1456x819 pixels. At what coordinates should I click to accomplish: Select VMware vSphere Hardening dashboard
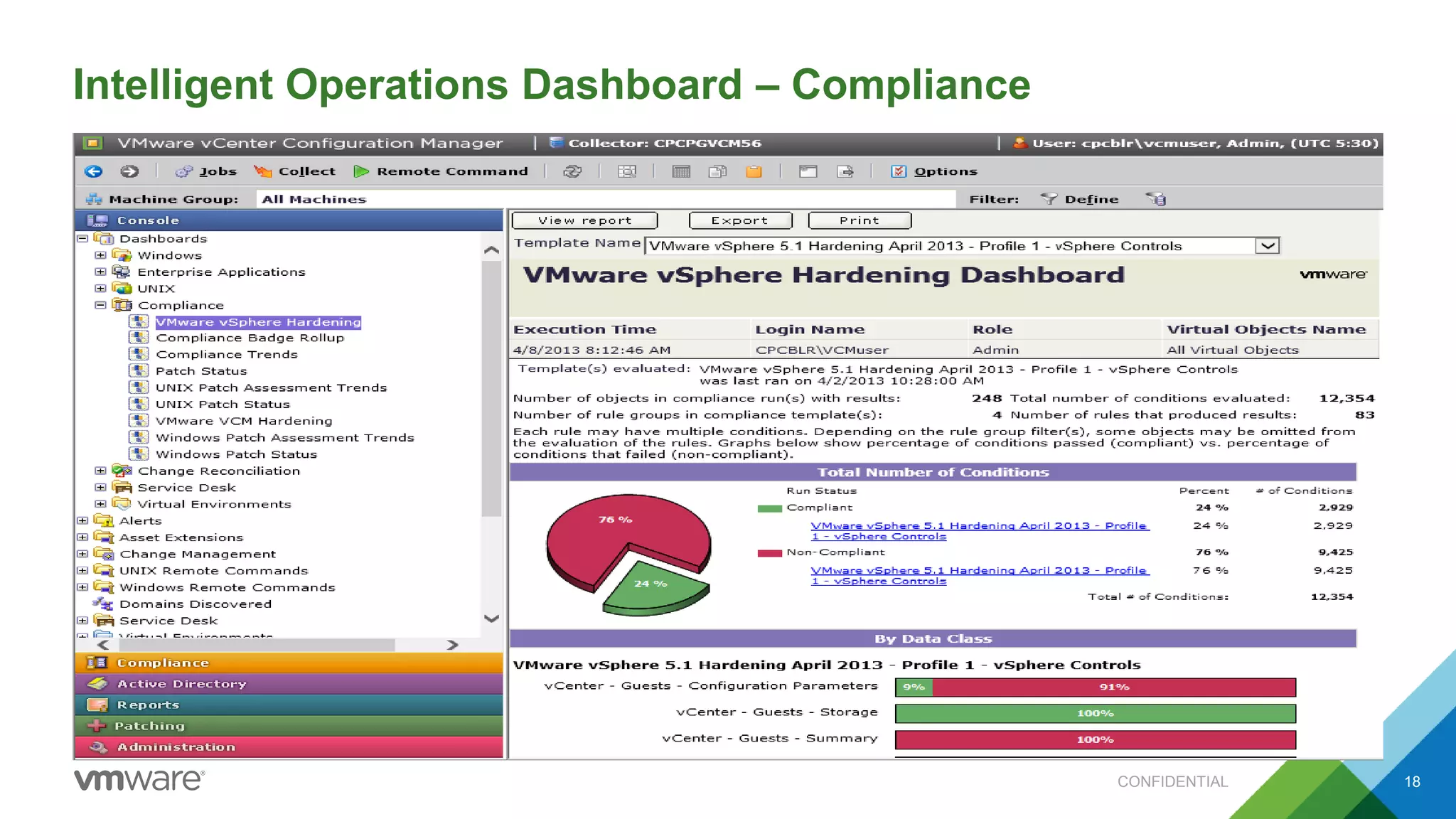click(258, 322)
